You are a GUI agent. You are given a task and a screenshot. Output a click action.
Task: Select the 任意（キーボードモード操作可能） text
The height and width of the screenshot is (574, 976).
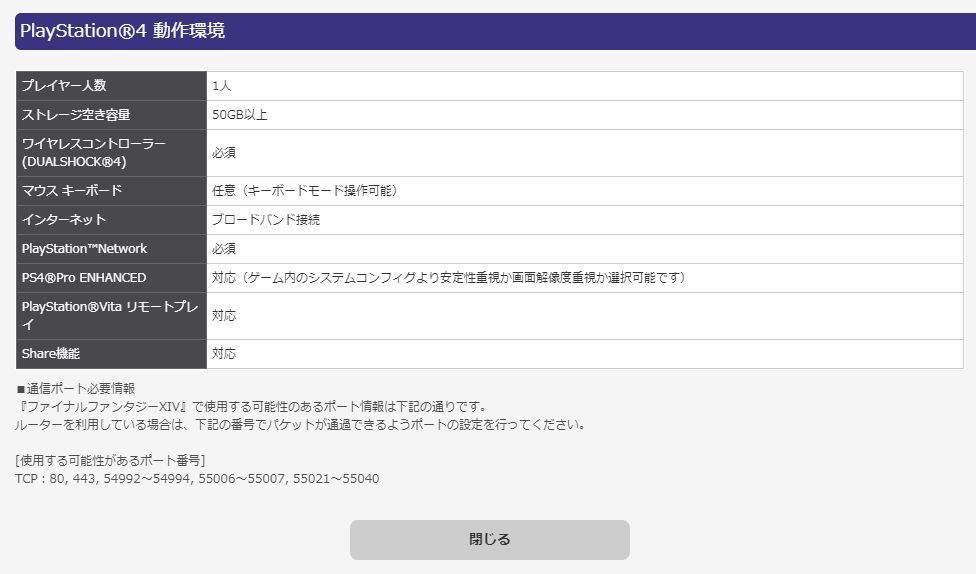pos(304,191)
